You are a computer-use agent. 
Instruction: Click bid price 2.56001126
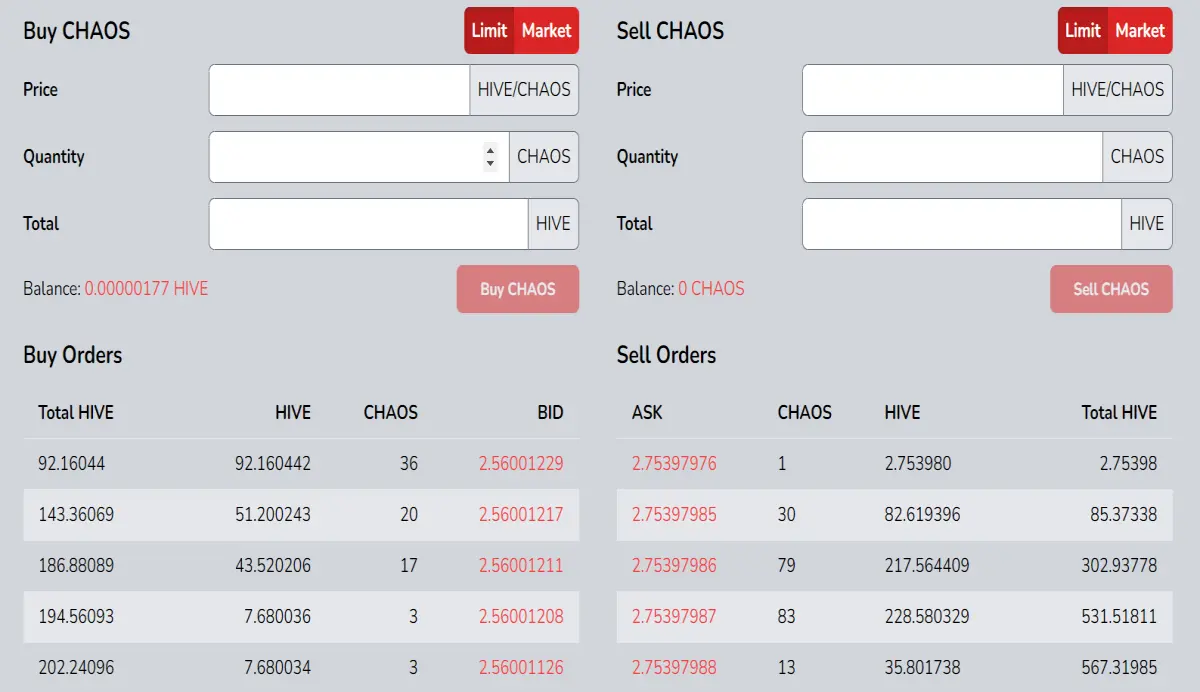point(521,668)
